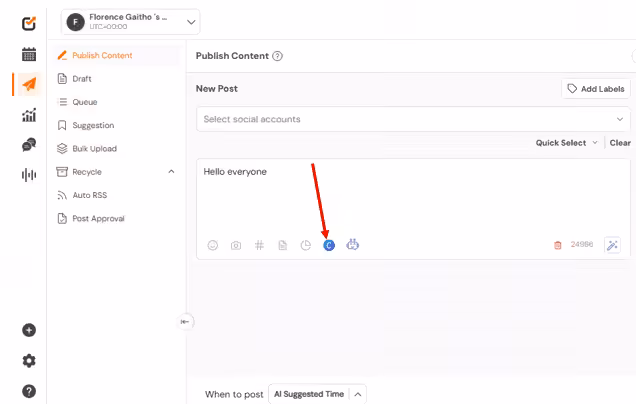The image size is (636, 404).
Task: Open Recycle in the side menu
Action: [x=87, y=172]
